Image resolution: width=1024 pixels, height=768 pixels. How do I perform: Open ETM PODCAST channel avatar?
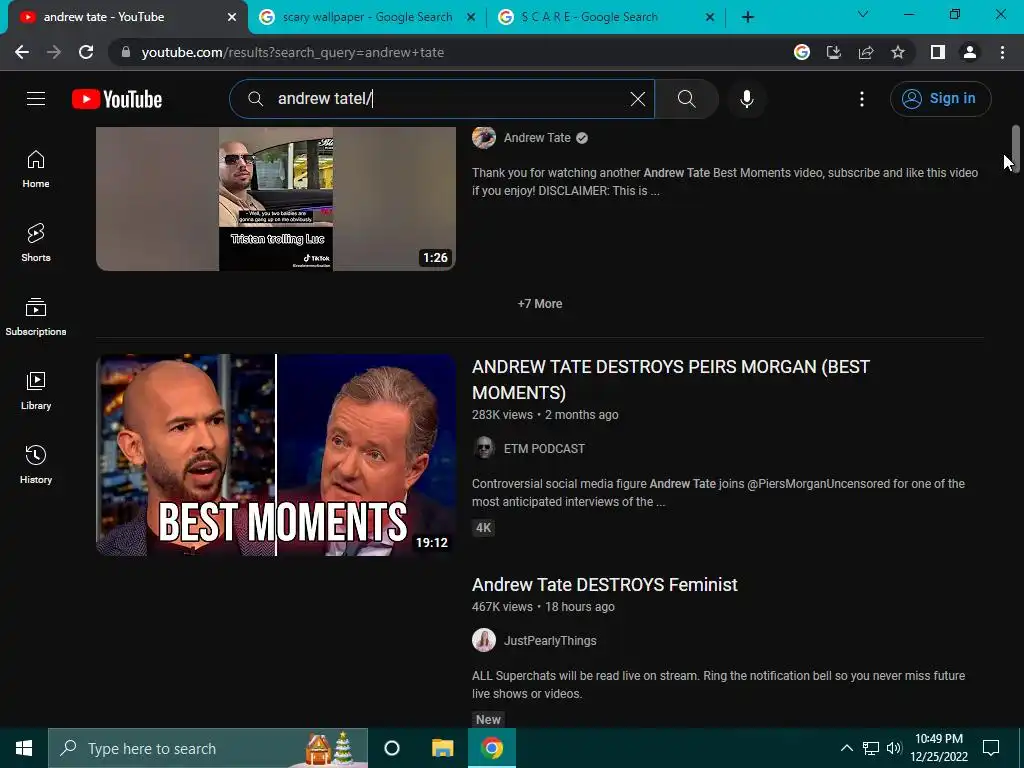click(x=484, y=449)
